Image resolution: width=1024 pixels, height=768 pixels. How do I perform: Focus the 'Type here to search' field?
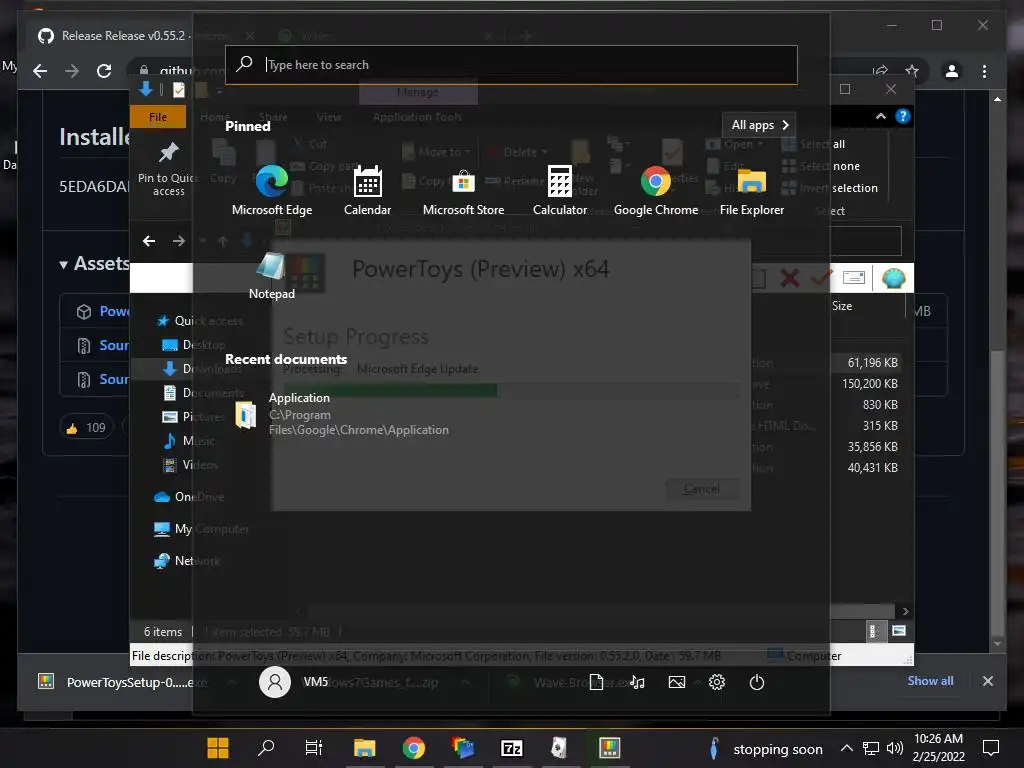[511, 65]
